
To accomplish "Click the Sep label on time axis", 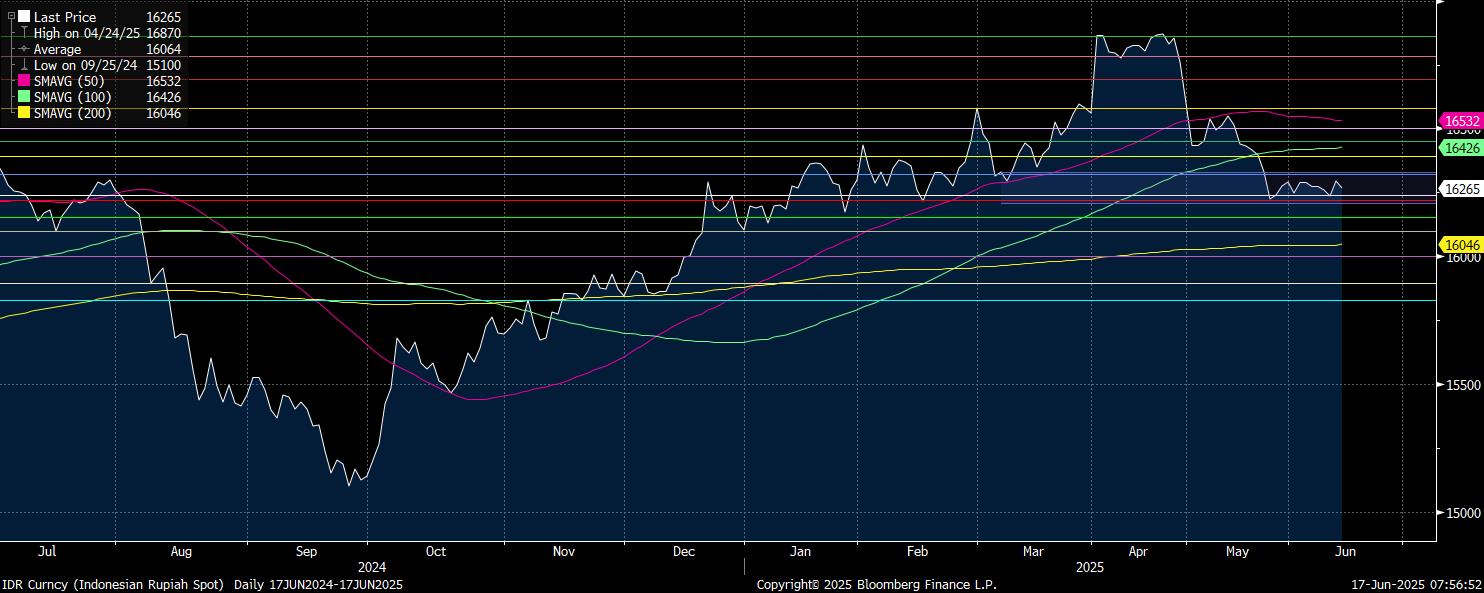I will 306,551.
